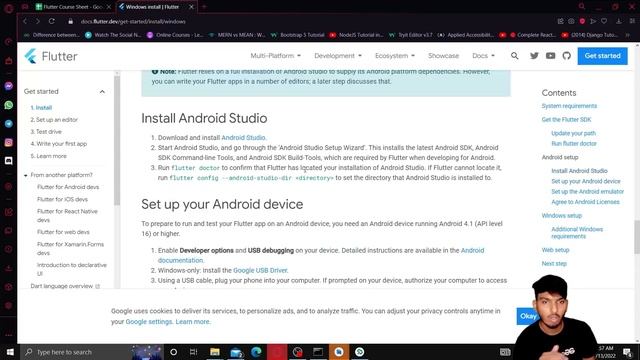Image resolution: width=640 pixels, height=360 pixels.
Task: Open the Showcase menu item
Action: (x=443, y=56)
